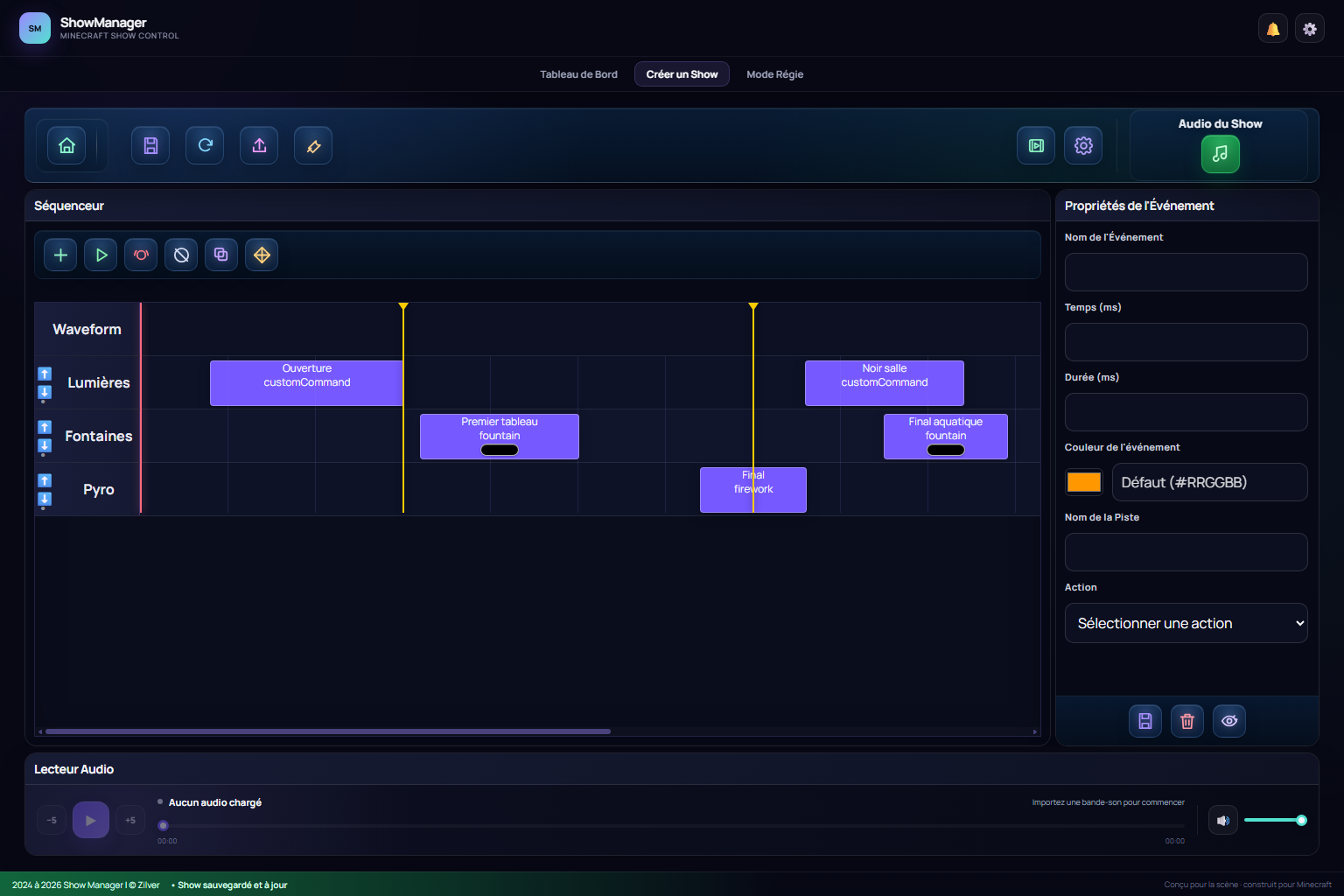Add an event with the plus icon
The image size is (1344, 896).
tap(60, 255)
